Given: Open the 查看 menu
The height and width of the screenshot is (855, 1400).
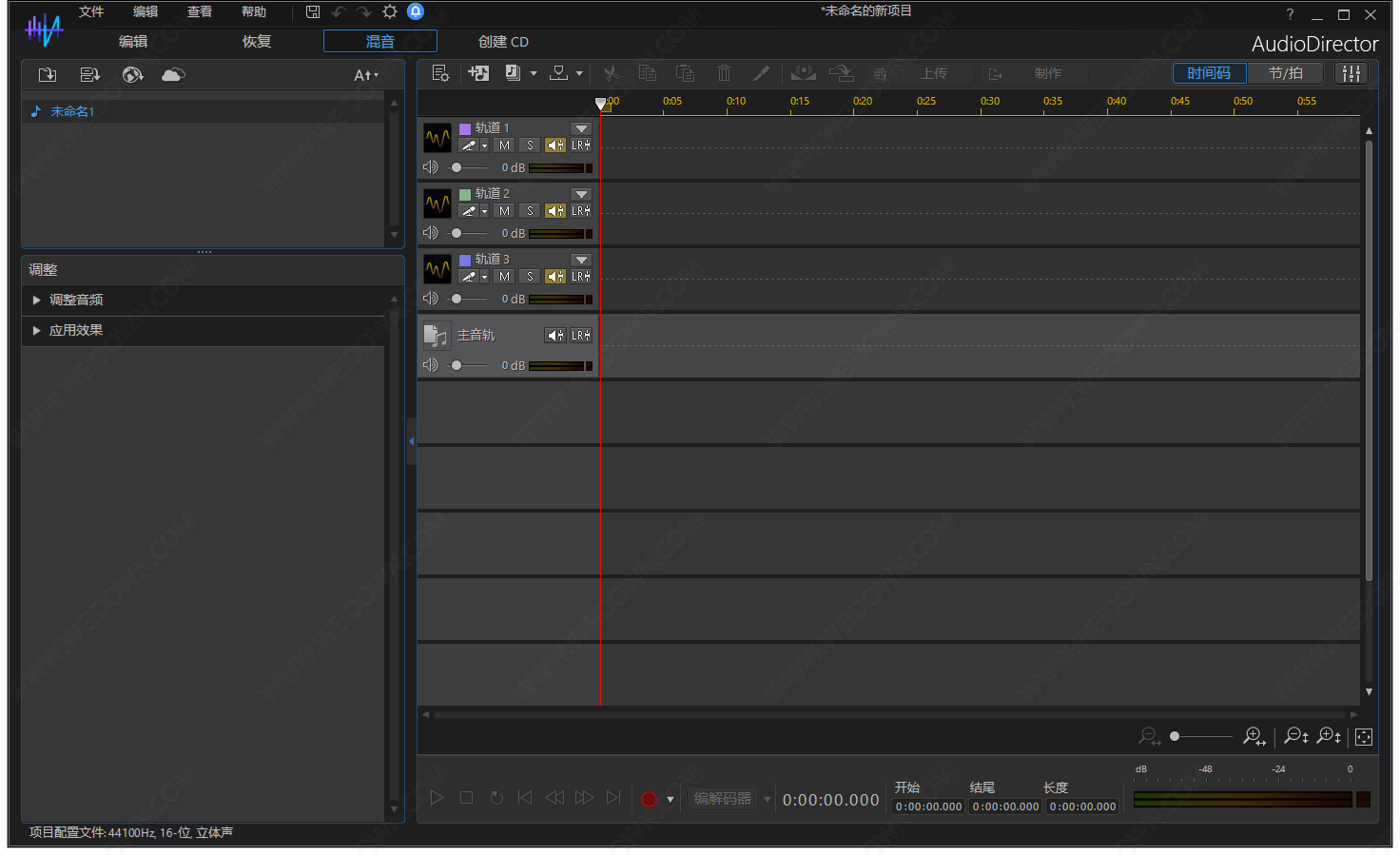Looking at the screenshot, I should (200, 11).
